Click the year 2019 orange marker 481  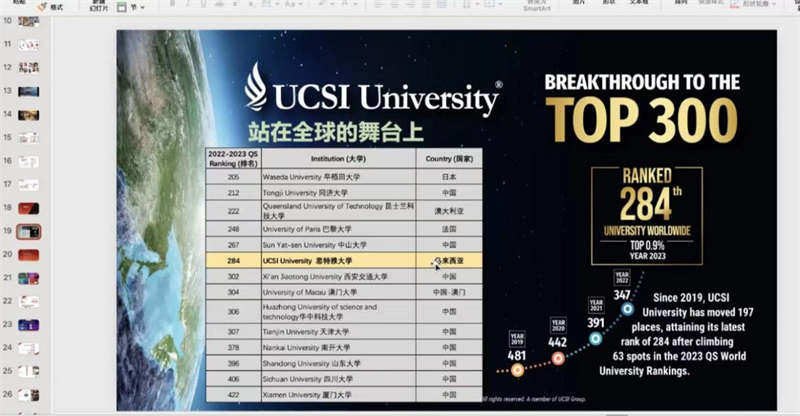(x=517, y=370)
